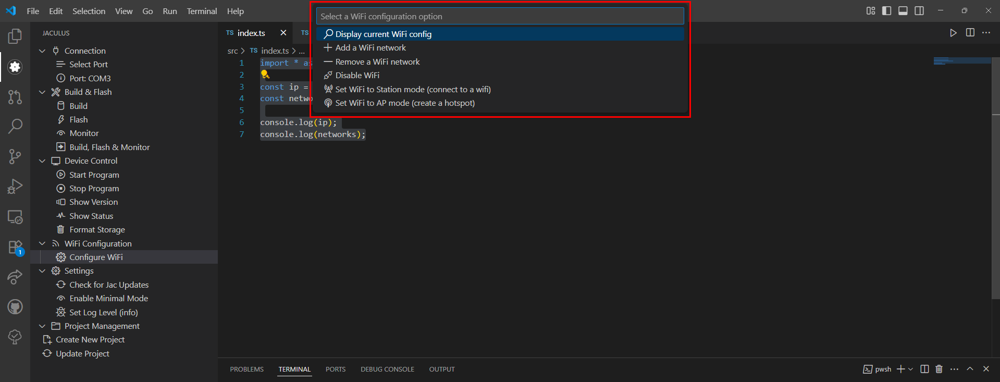
Task: Choose Set WiFi to Station mode
Action: [500, 89]
